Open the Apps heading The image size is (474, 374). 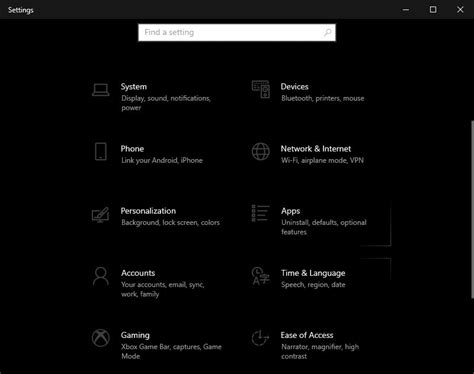pyautogui.click(x=290, y=211)
